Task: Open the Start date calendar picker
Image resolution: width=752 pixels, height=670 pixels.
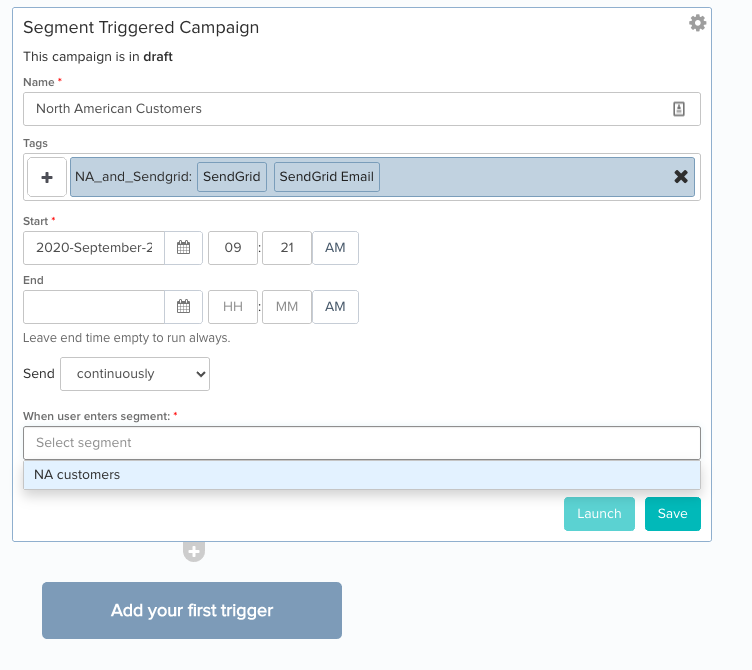Action: point(183,247)
